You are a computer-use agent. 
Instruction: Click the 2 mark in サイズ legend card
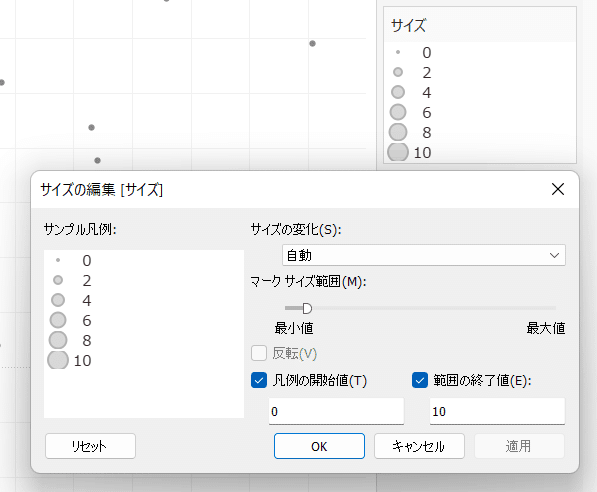(398, 72)
